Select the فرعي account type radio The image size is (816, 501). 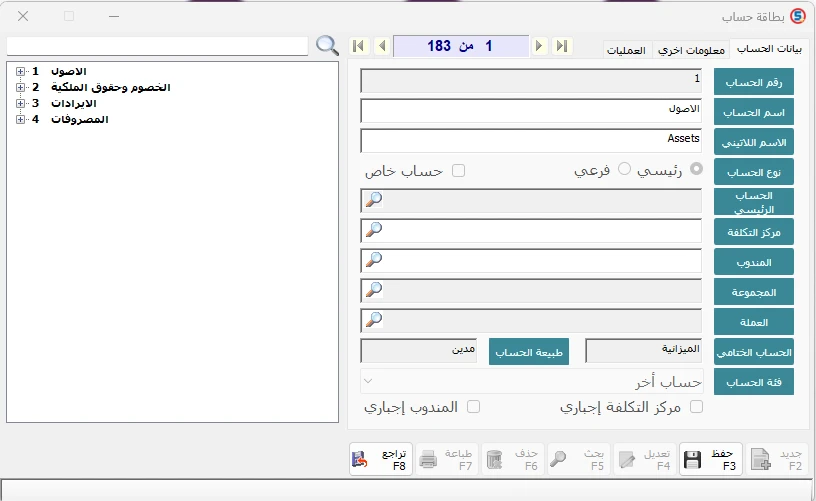(624, 169)
